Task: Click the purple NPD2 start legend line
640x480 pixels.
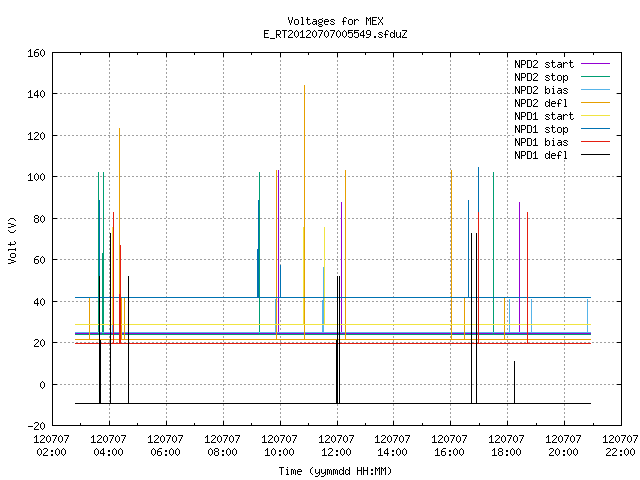Action: (595, 64)
